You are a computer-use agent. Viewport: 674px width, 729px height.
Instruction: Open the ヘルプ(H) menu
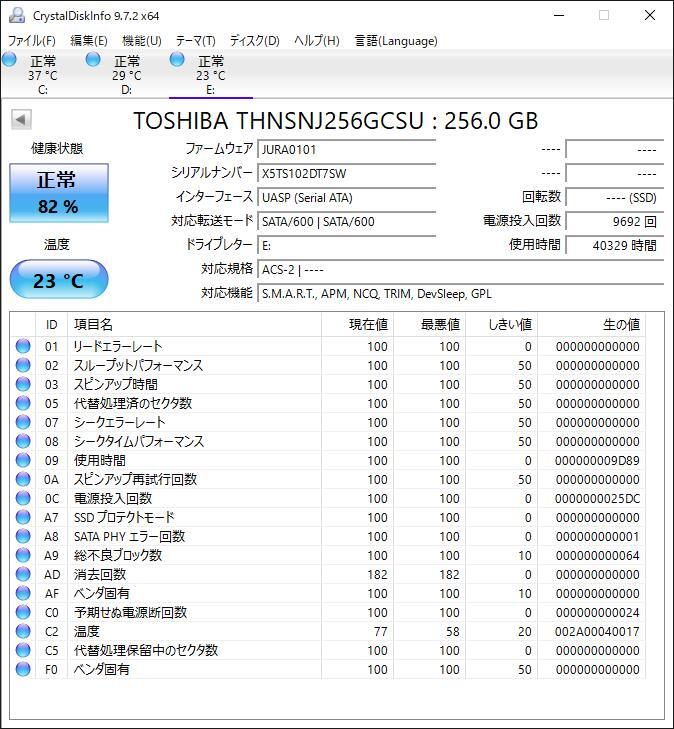coord(317,41)
